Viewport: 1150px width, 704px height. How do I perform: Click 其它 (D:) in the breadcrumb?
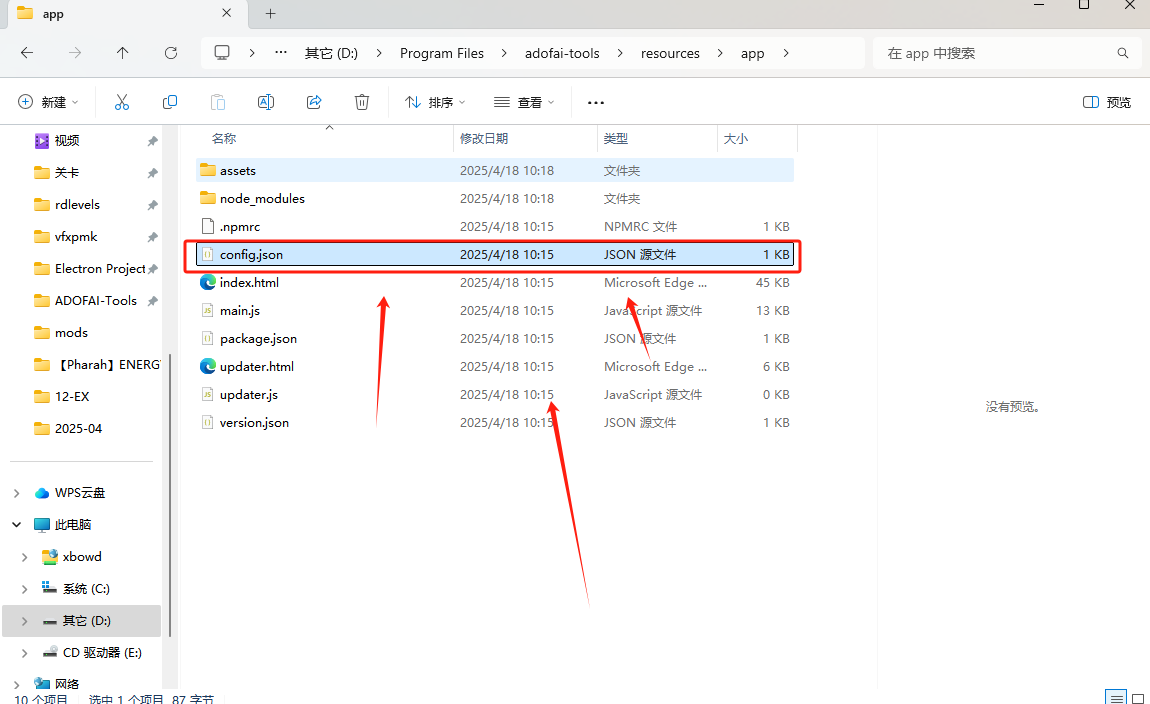pyautogui.click(x=331, y=53)
